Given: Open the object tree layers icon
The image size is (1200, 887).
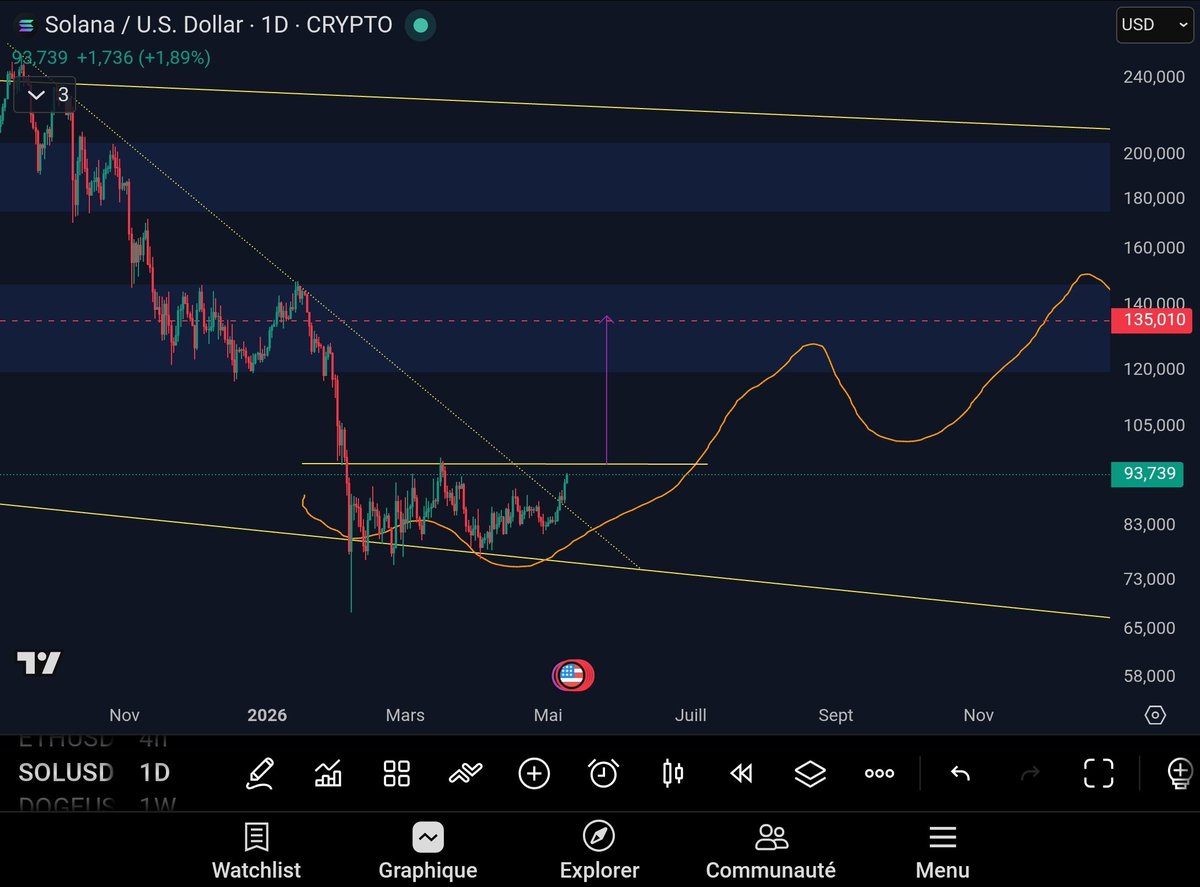Looking at the screenshot, I should [x=810, y=773].
